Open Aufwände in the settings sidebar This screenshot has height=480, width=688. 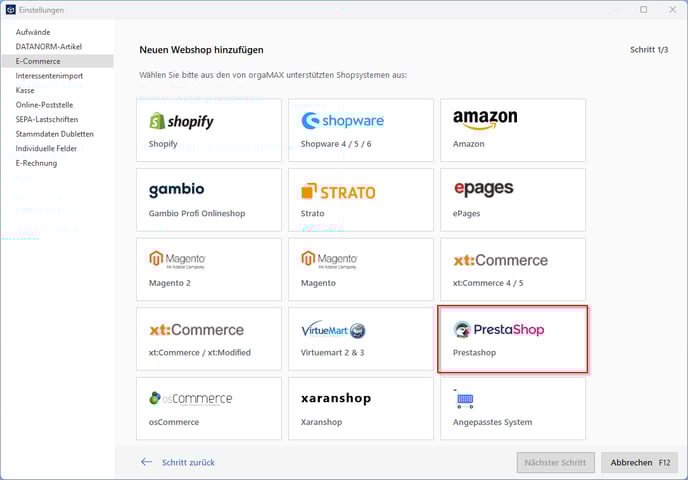[x=33, y=32]
